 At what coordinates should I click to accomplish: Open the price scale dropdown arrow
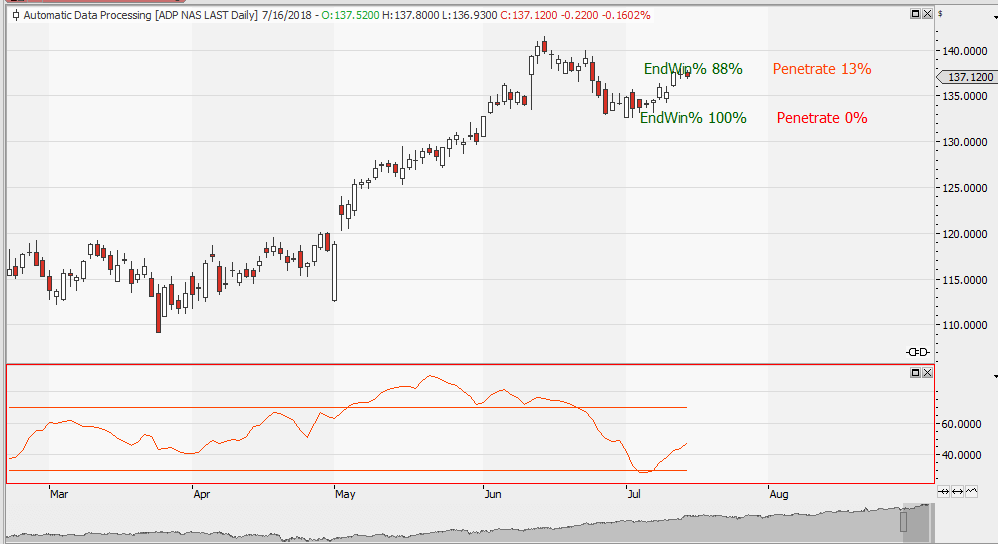[x=995, y=18]
